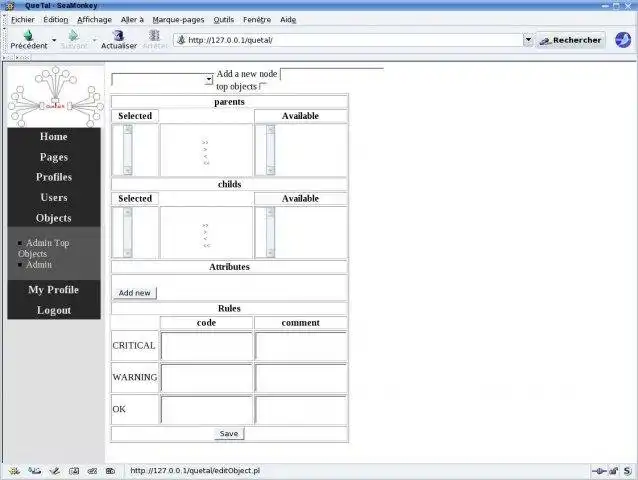Screen dimensions: 638x480
Task: Open Admin Top Objects submenu link
Action: coord(44,248)
